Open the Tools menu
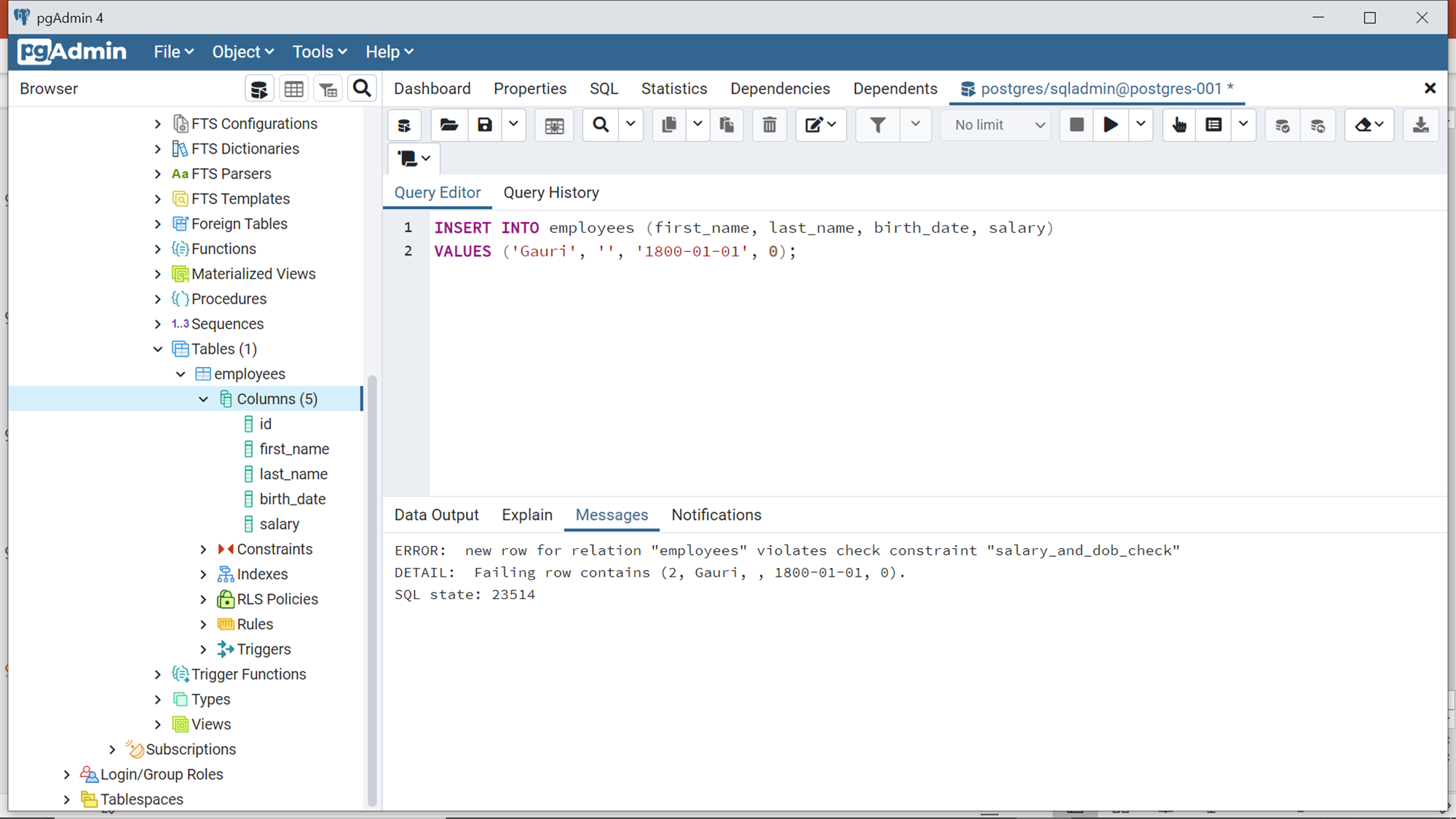Viewport: 1456px width, 819px height. click(319, 52)
